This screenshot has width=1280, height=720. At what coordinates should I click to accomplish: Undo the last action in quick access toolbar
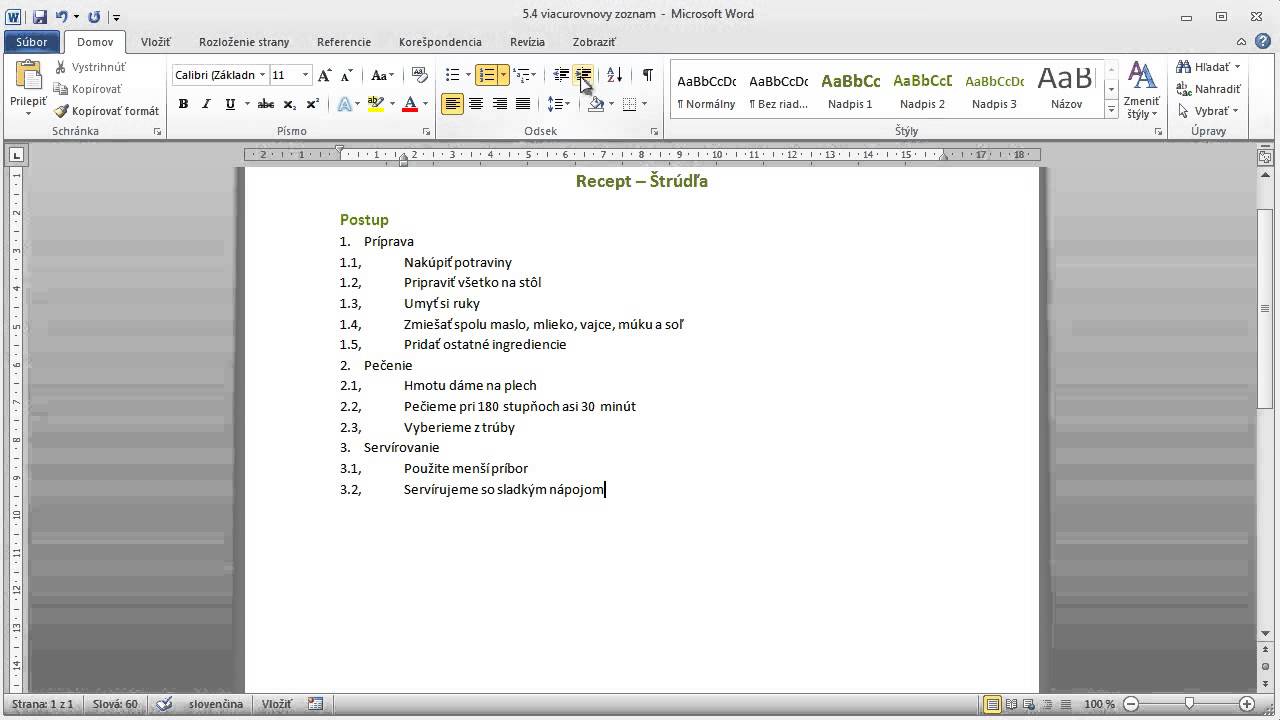[x=62, y=16]
